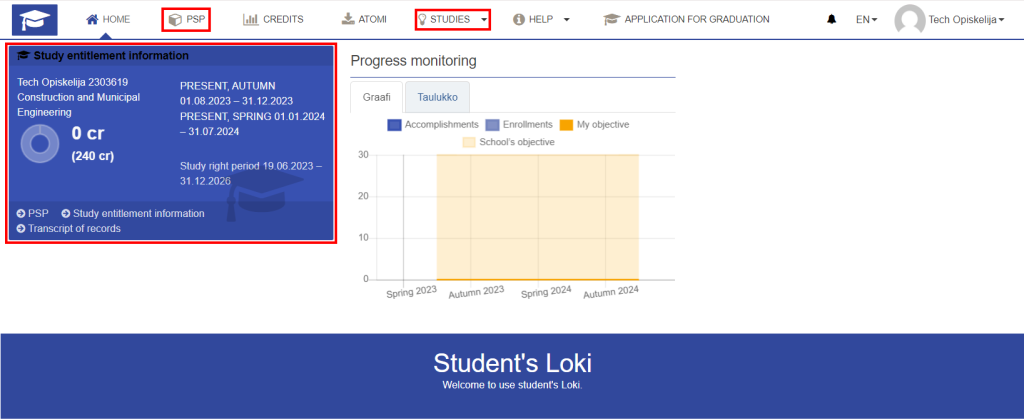1024x419 pixels.
Task: Expand the Studies dropdown menu
Action: pyautogui.click(x=484, y=20)
